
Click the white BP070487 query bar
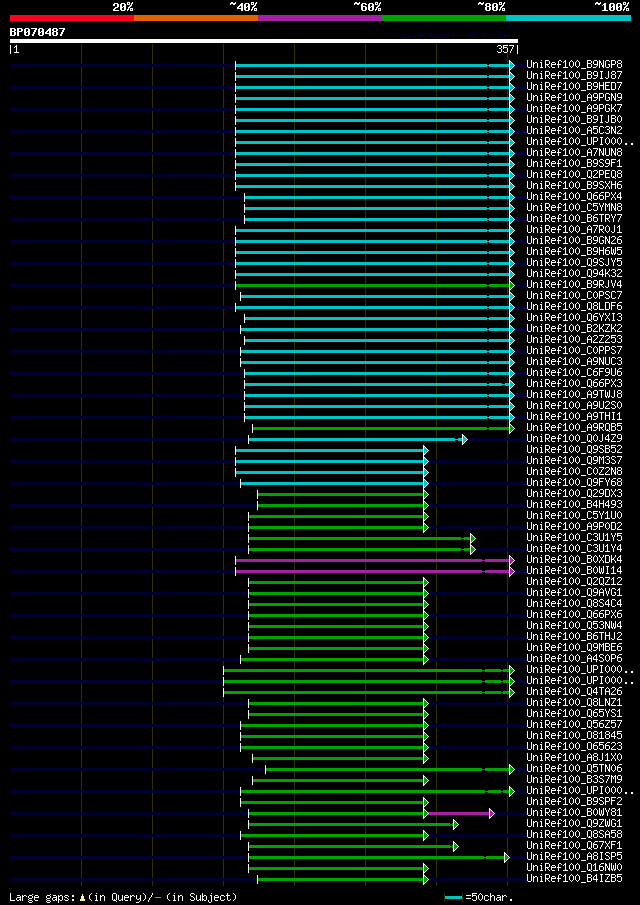[x=264, y=41]
